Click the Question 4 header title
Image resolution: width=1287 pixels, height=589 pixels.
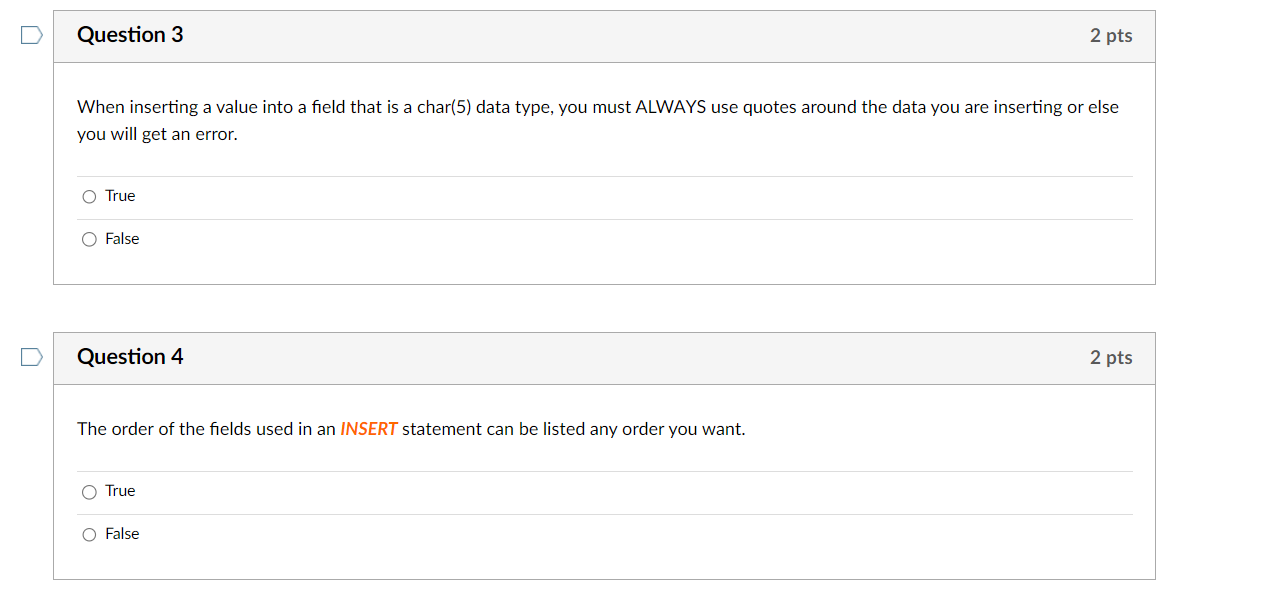pyautogui.click(x=130, y=356)
